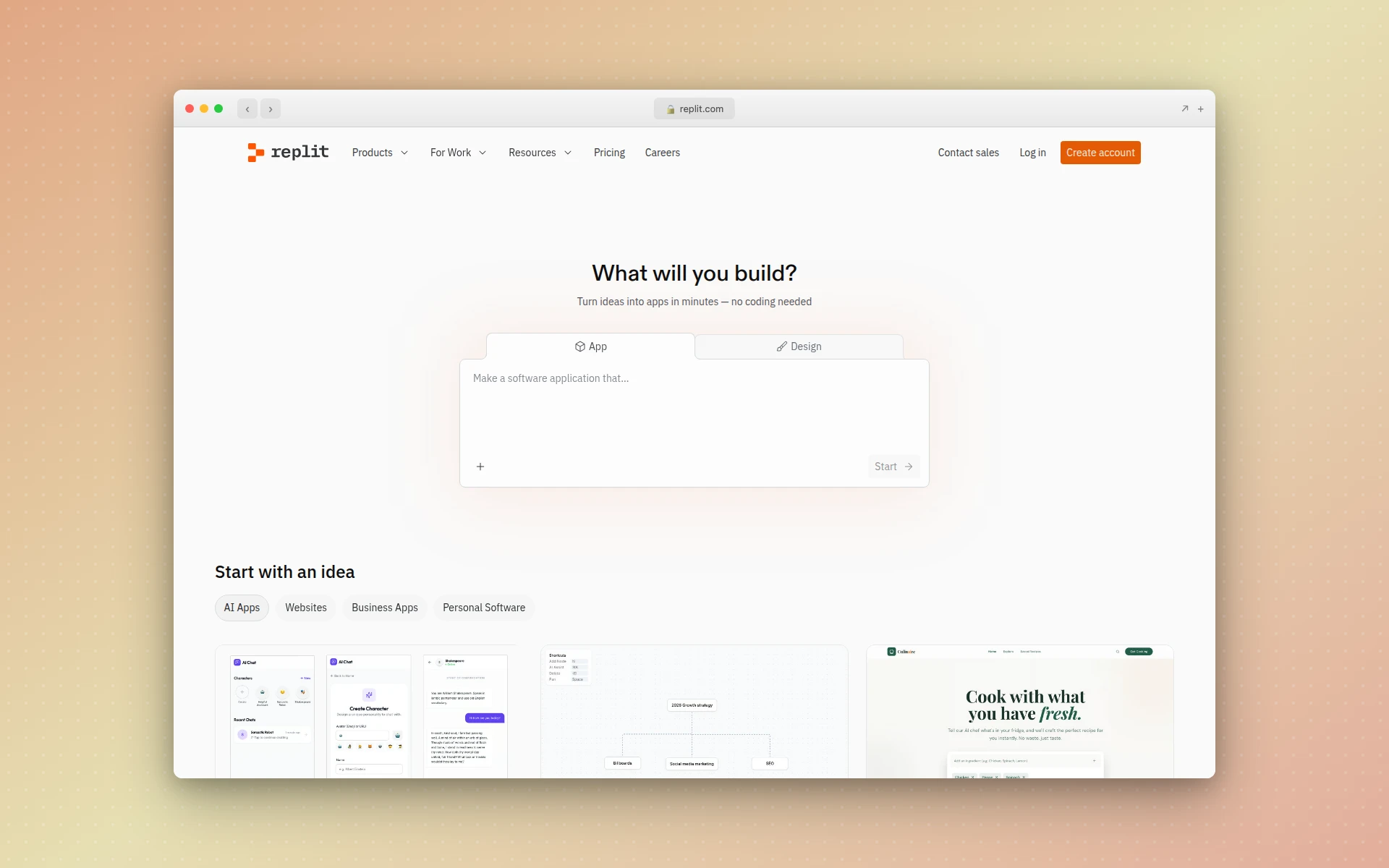Toggle the Websites idea filter
Viewport: 1389px width, 868px height.
pos(305,608)
